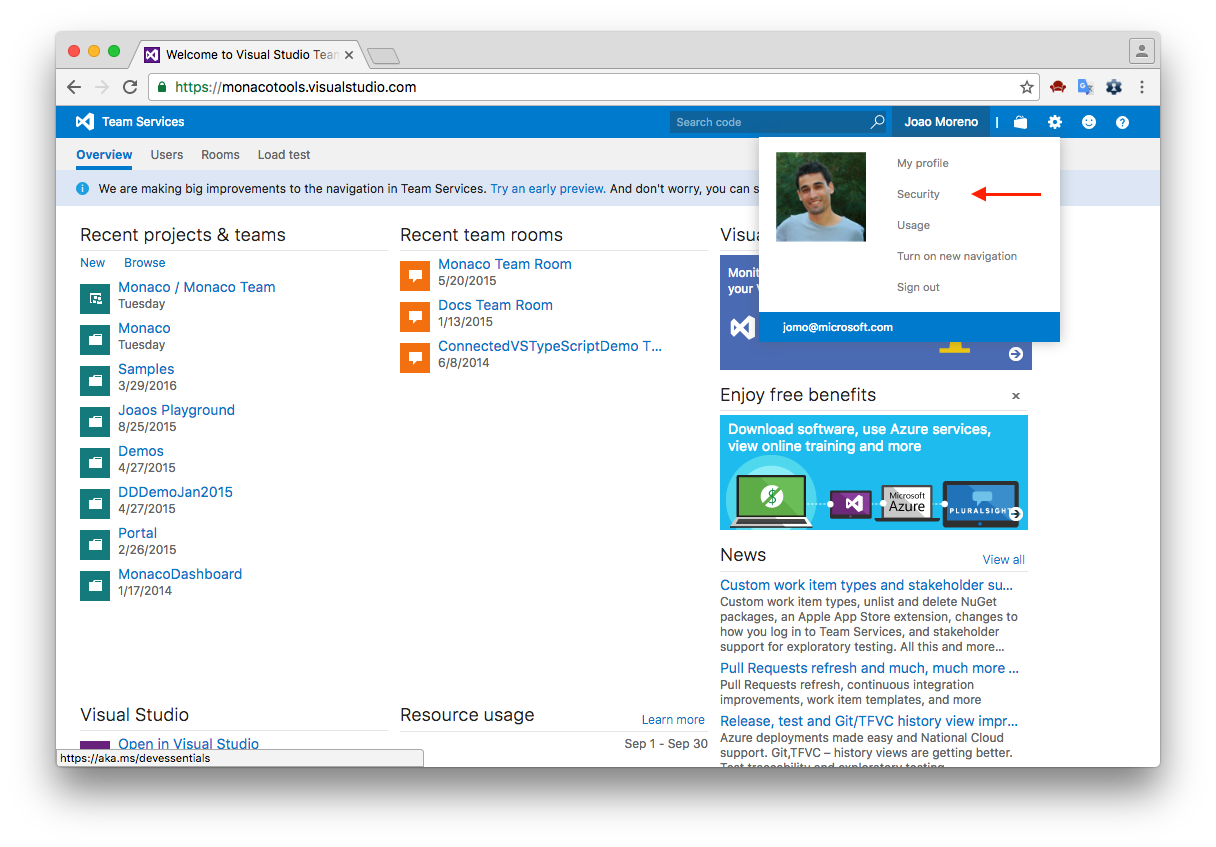Image resolution: width=1216 pixels, height=847 pixels.
Task: Click the Monaco Team Room chat icon
Action: [415, 275]
